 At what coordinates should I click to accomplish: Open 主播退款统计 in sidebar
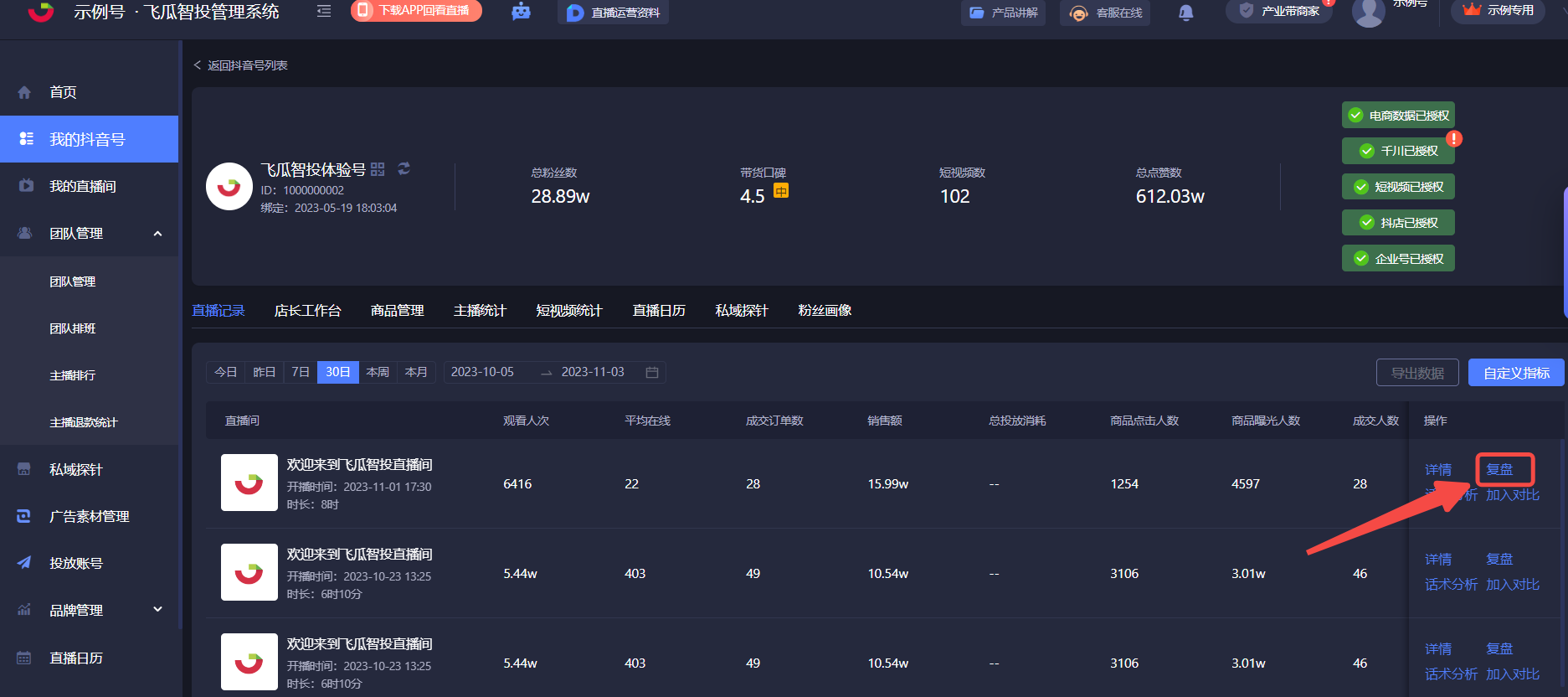84,422
